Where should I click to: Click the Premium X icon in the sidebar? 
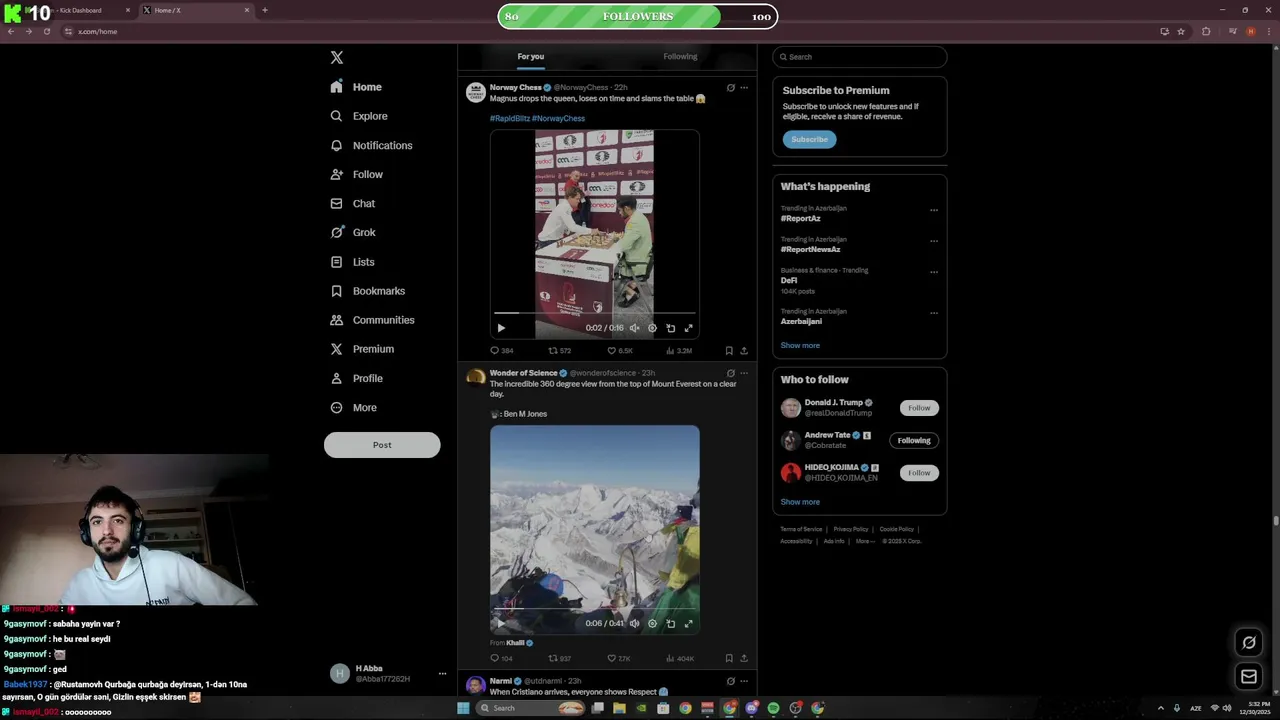tap(337, 349)
